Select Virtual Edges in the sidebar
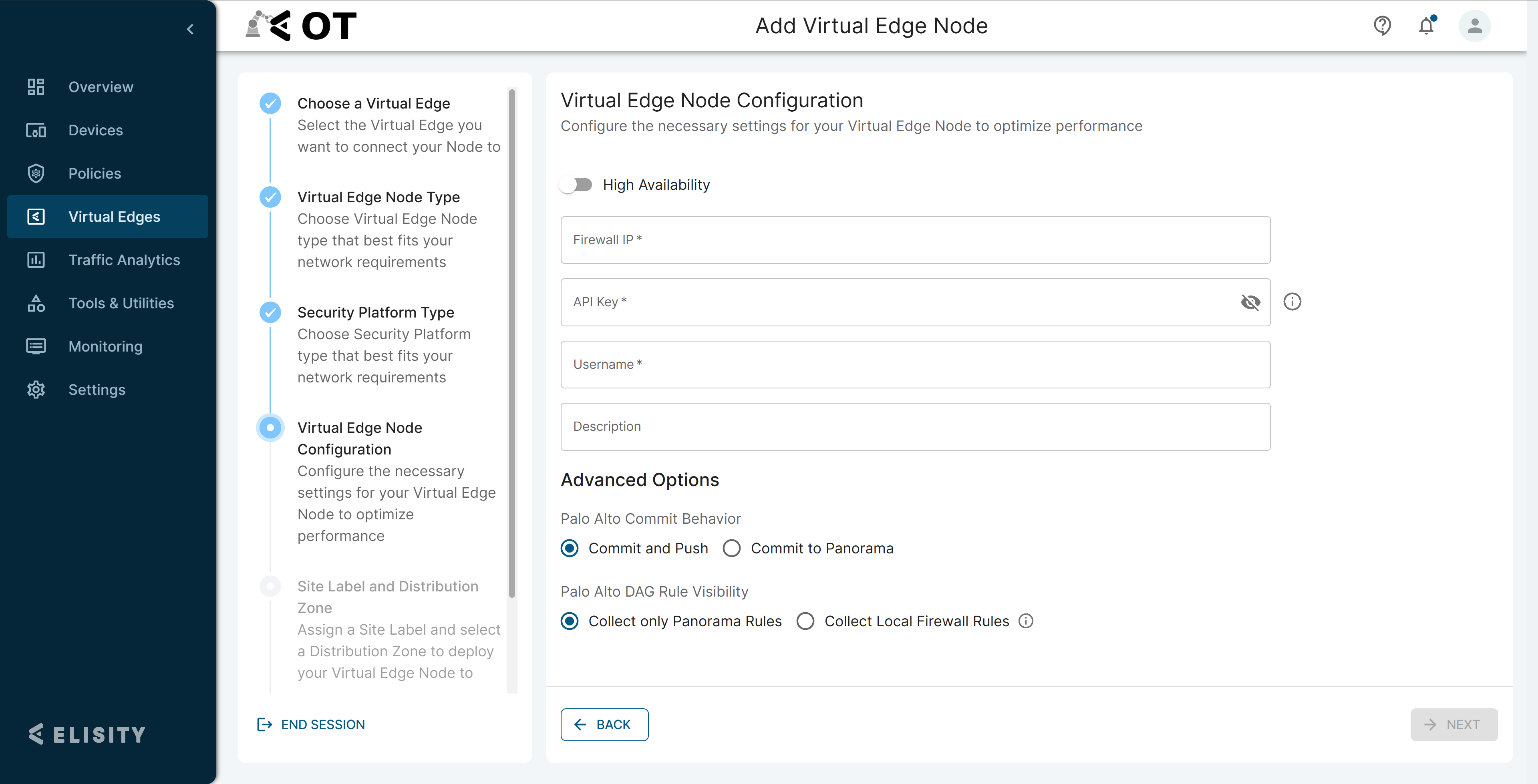Screen dimensions: 1538x784 coord(107,217)
